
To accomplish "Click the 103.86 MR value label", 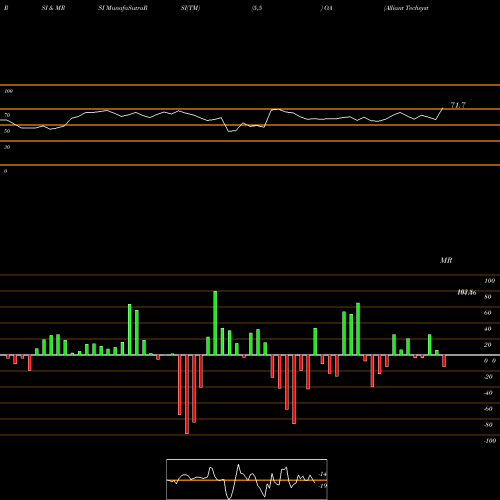I will tap(467, 293).
